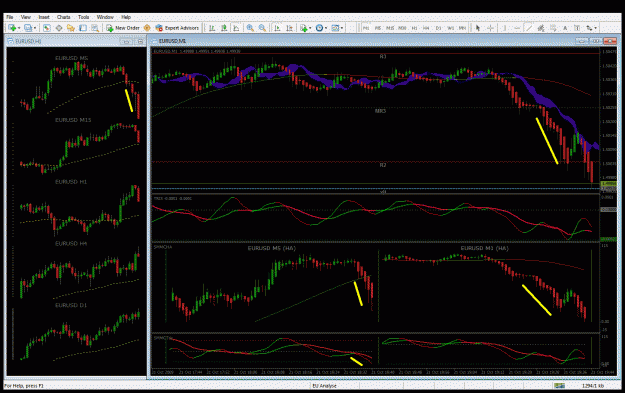The width and height of the screenshot is (625, 393).
Task: Set timeframe to D1
Action: (438, 28)
